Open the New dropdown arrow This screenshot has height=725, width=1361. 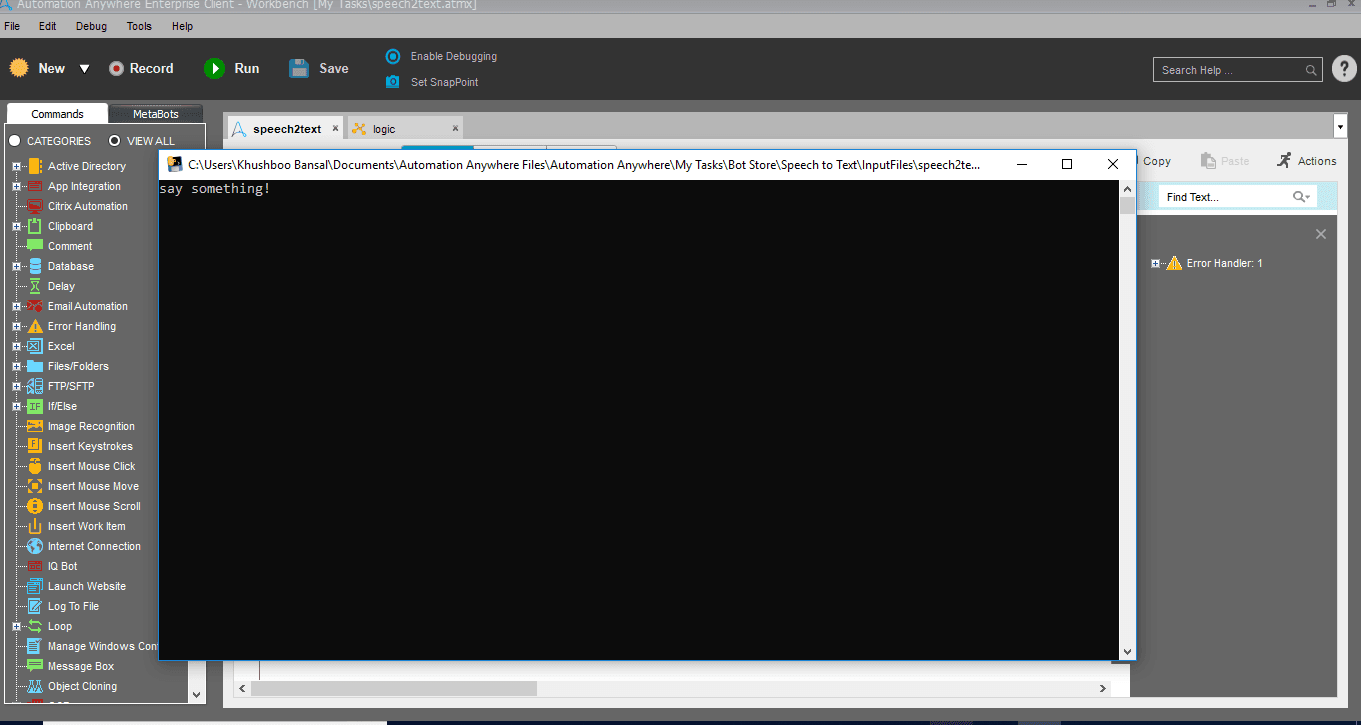(x=84, y=69)
